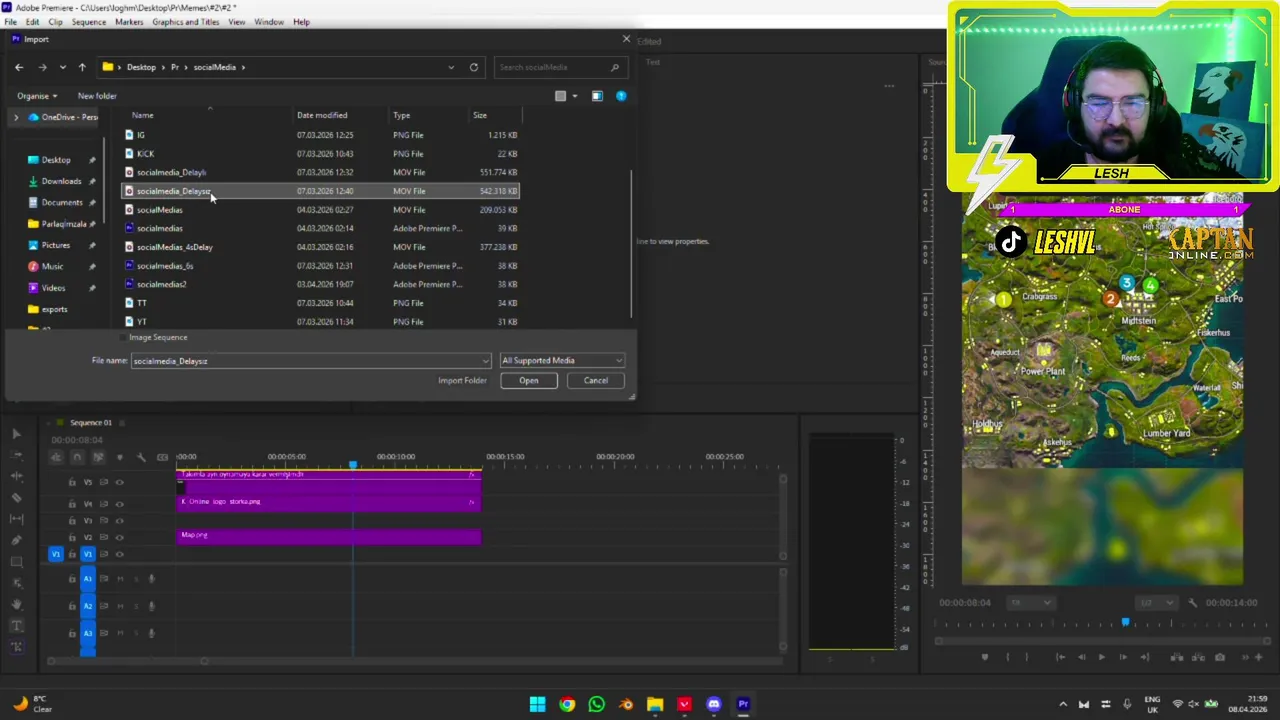1280x720 pixels.
Task: Enable voice-over record on track A3
Action: click(152, 632)
